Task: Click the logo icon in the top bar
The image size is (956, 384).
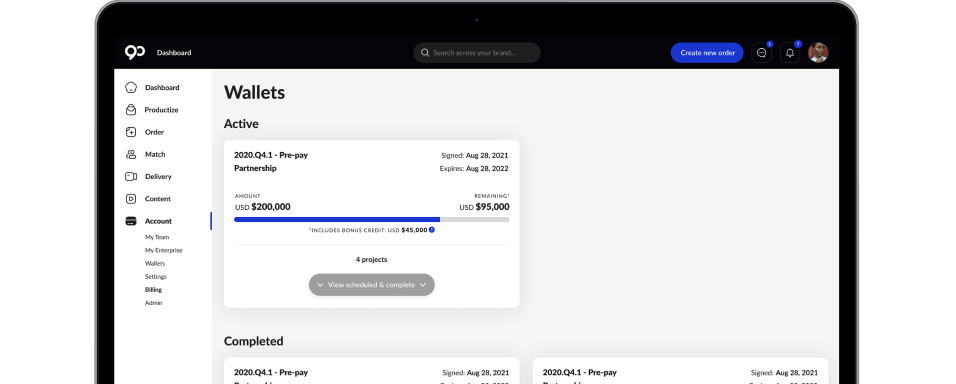Action: click(x=135, y=52)
